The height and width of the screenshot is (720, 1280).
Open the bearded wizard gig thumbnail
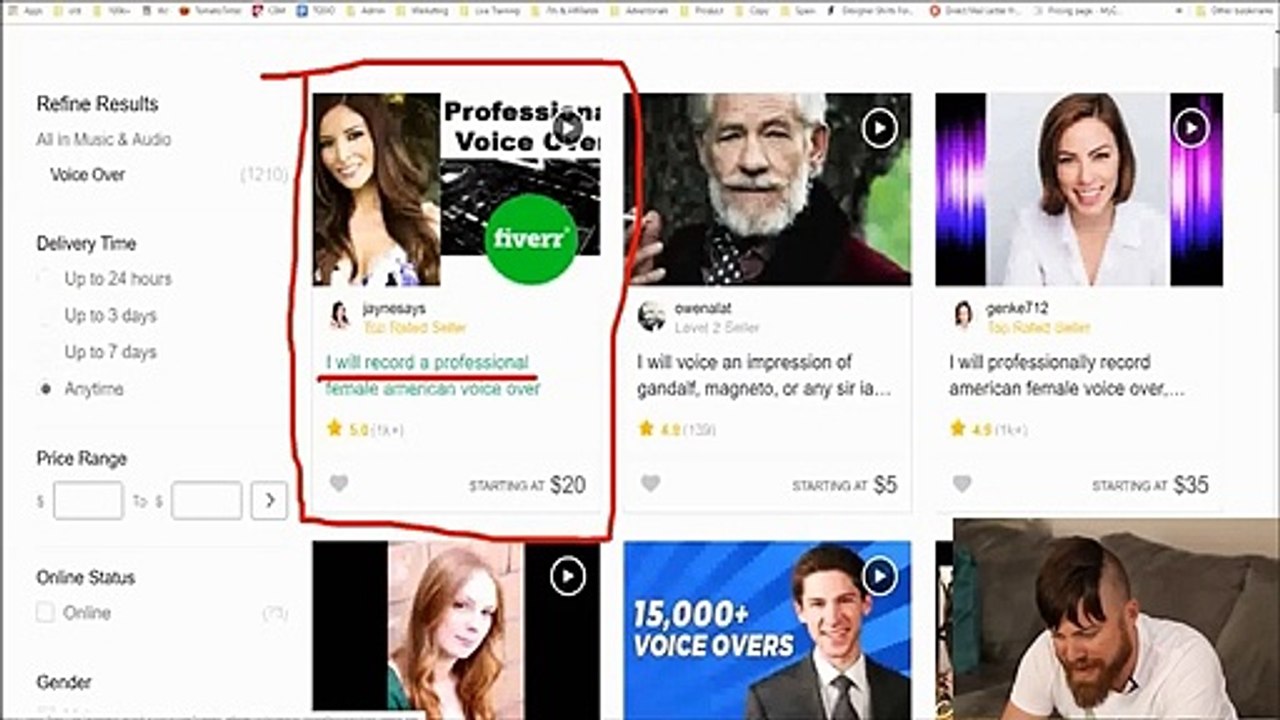coord(767,190)
